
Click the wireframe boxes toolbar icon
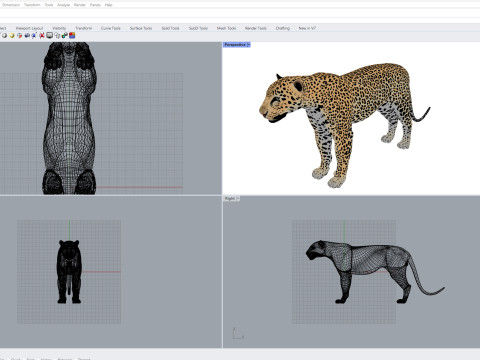(x=57, y=35)
